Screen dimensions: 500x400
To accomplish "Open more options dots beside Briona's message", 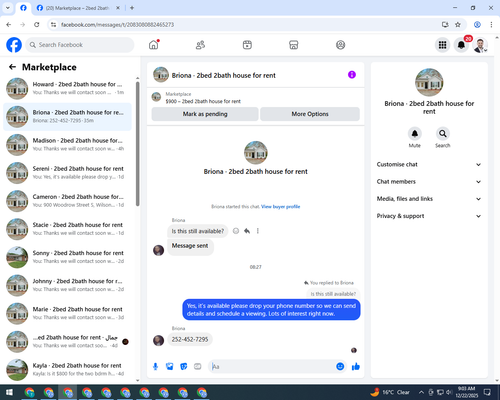I will [258, 231].
